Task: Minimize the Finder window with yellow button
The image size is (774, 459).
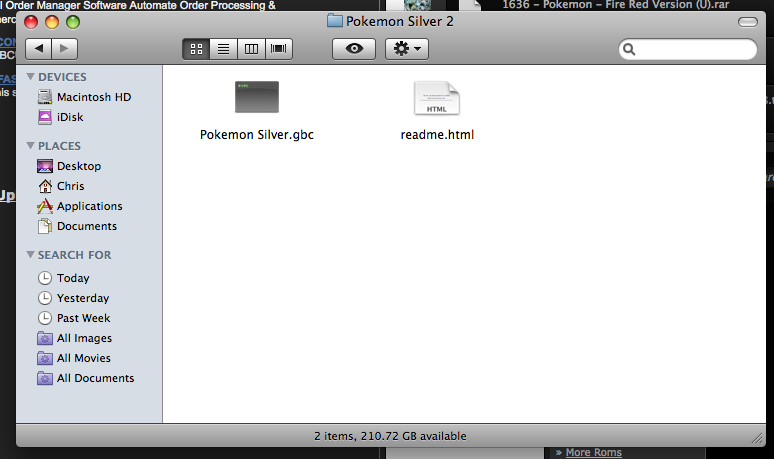Action: [x=52, y=22]
